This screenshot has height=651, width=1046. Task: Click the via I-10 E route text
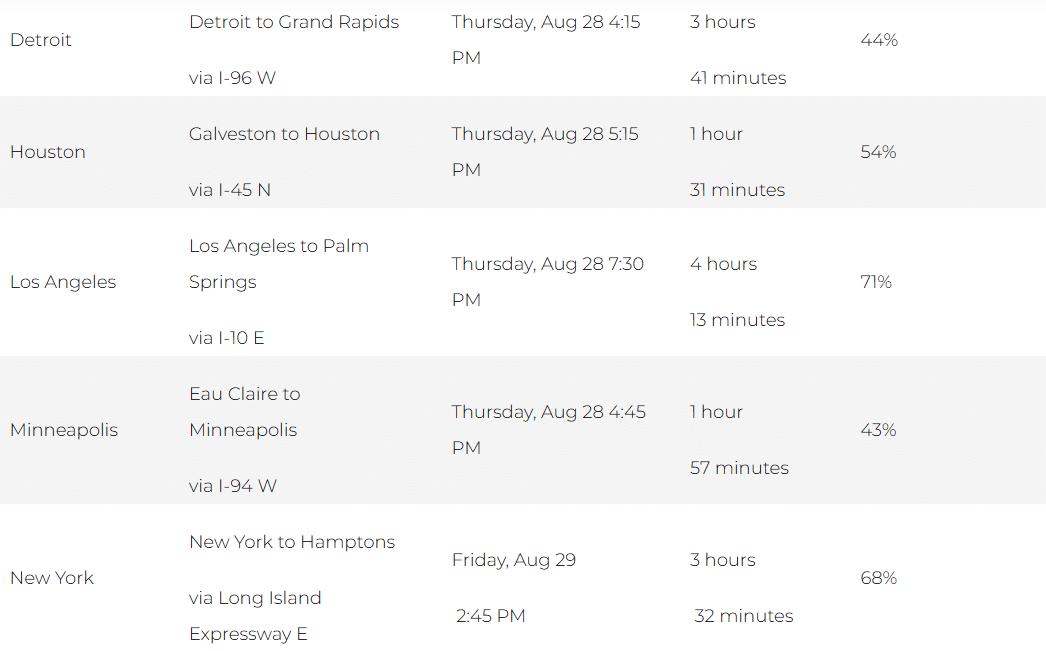point(227,338)
